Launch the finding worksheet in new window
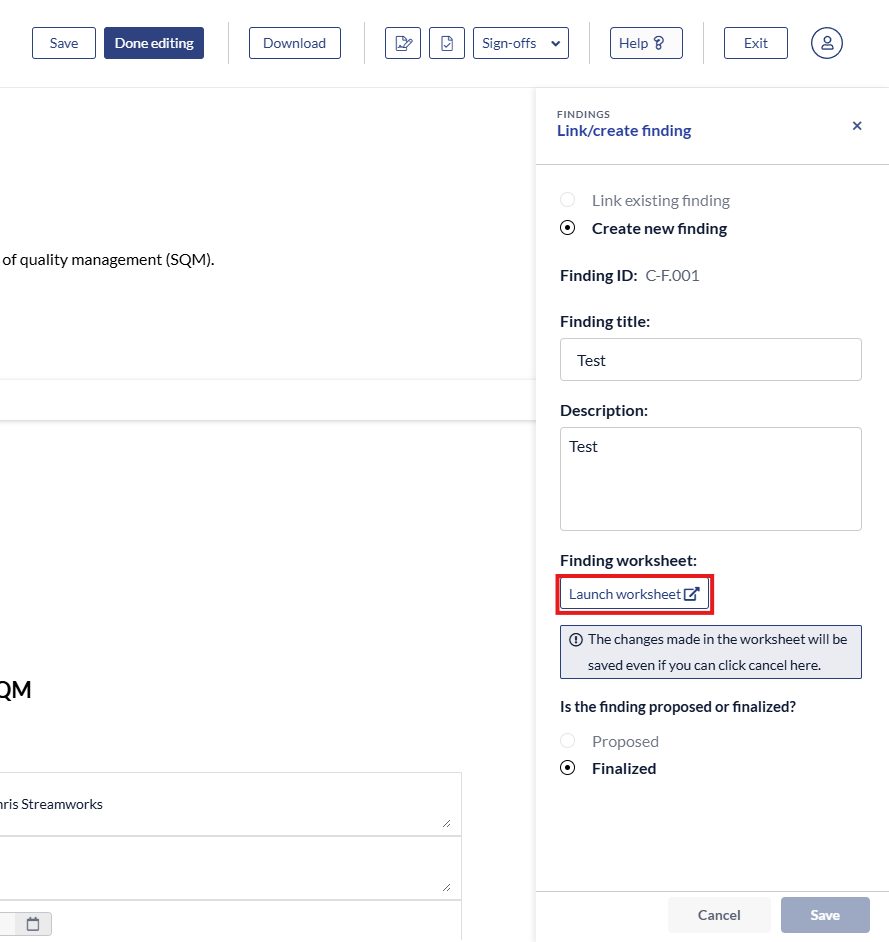Screen dimensions: 889x942 coord(634,594)
